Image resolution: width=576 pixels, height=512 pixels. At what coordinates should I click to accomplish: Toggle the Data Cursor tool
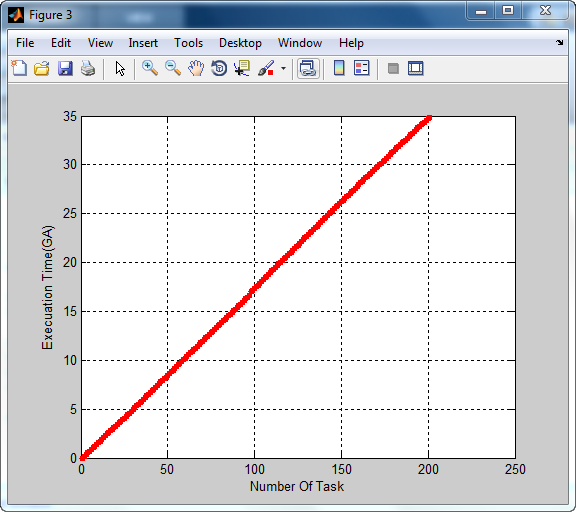click(x=242, y=68)
